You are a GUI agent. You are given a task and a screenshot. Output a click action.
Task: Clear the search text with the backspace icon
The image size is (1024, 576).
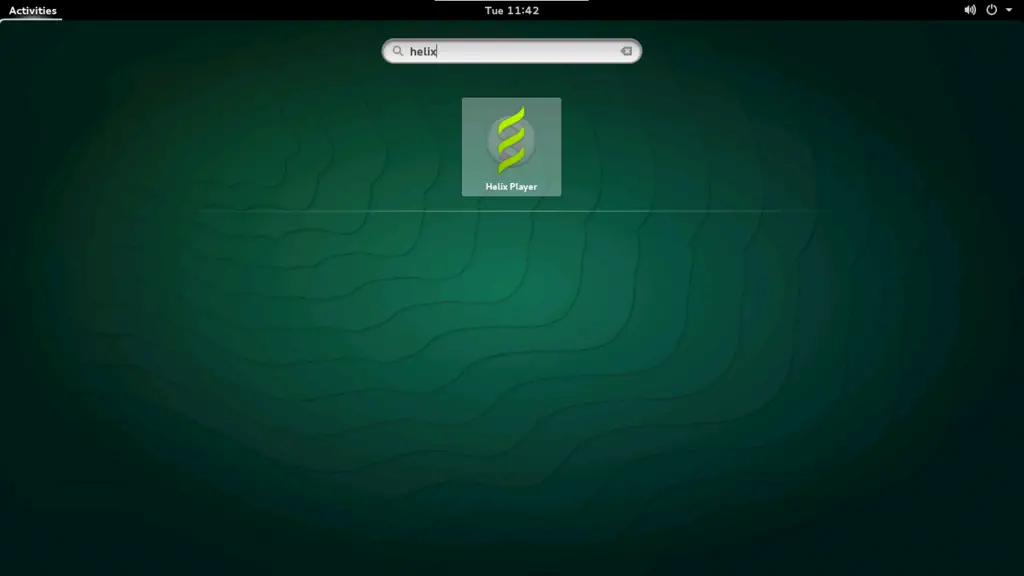626,51
